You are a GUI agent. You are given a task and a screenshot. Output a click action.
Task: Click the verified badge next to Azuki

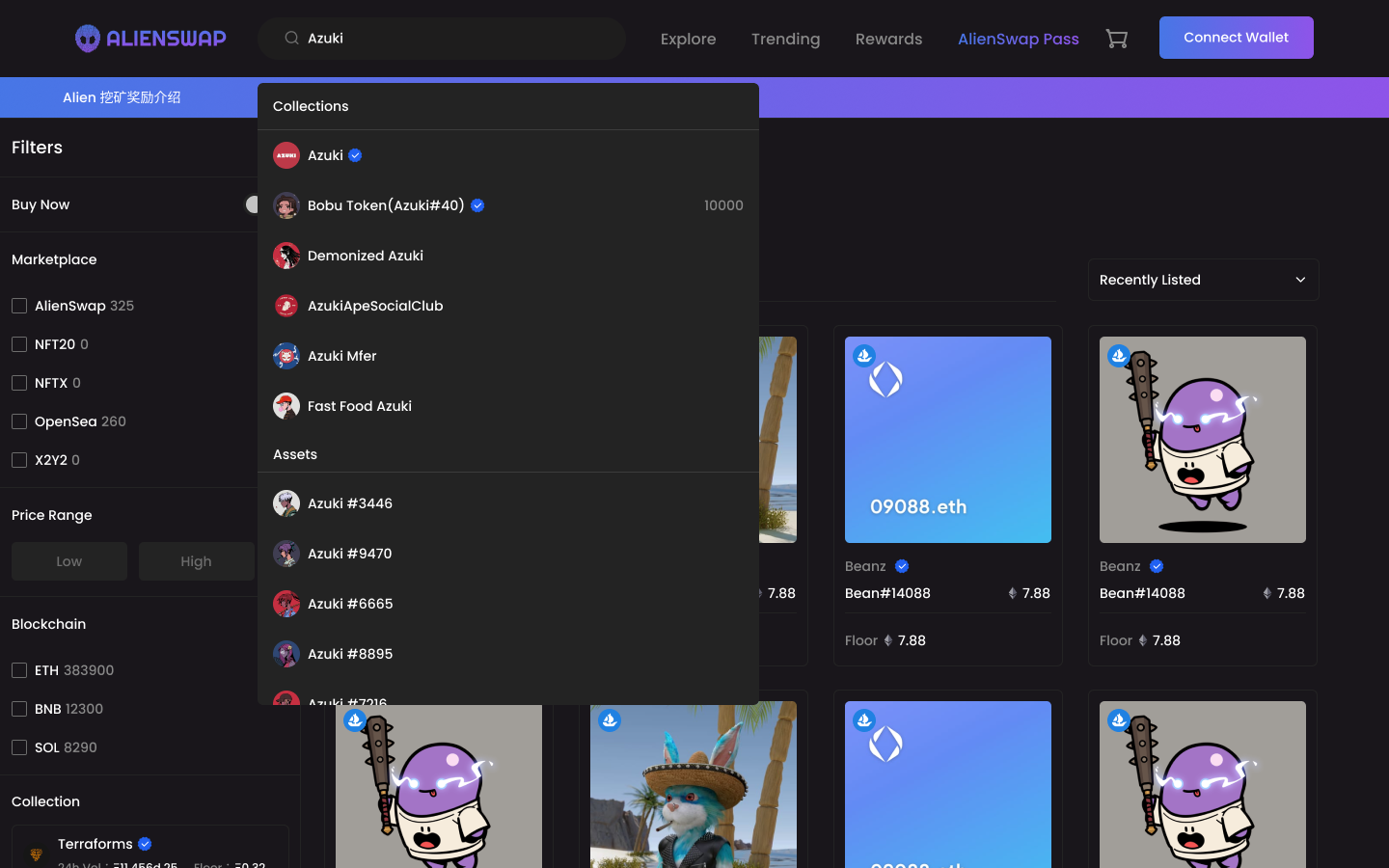(355, 155)
